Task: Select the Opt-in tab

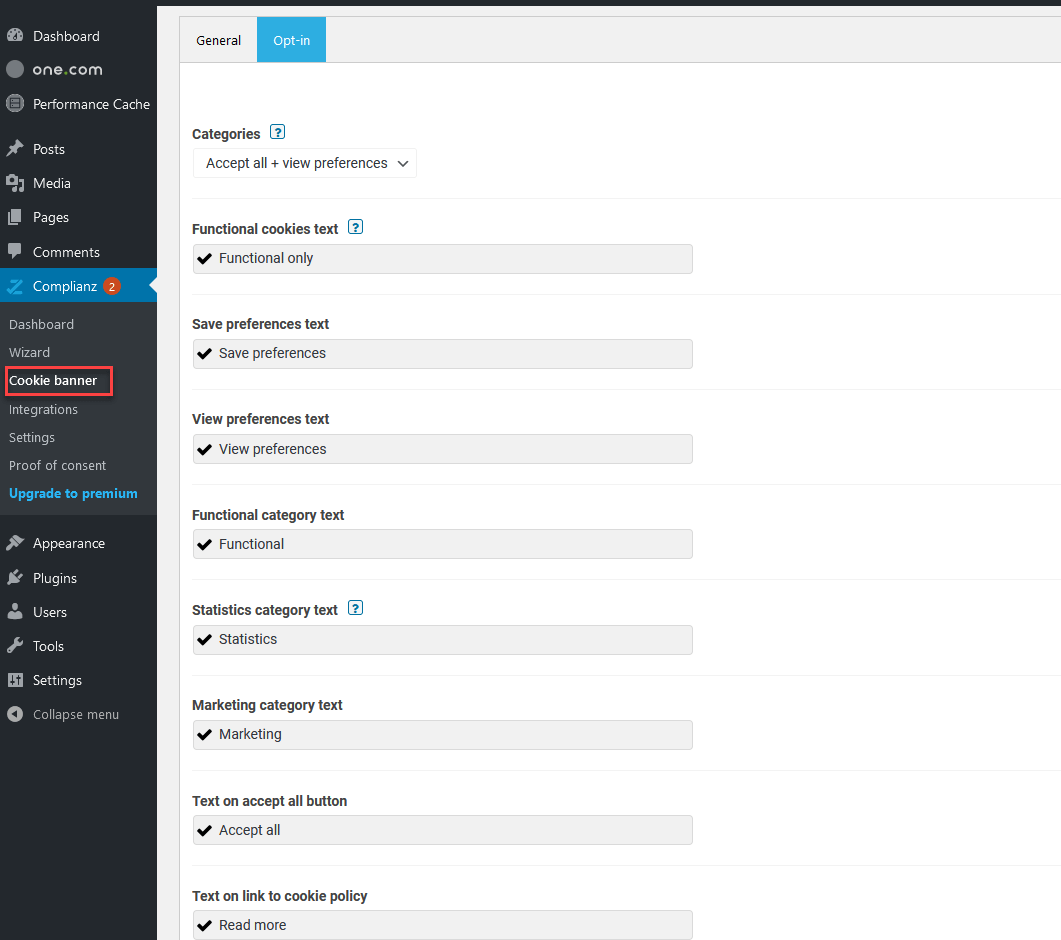Action: tap(292, 40)
